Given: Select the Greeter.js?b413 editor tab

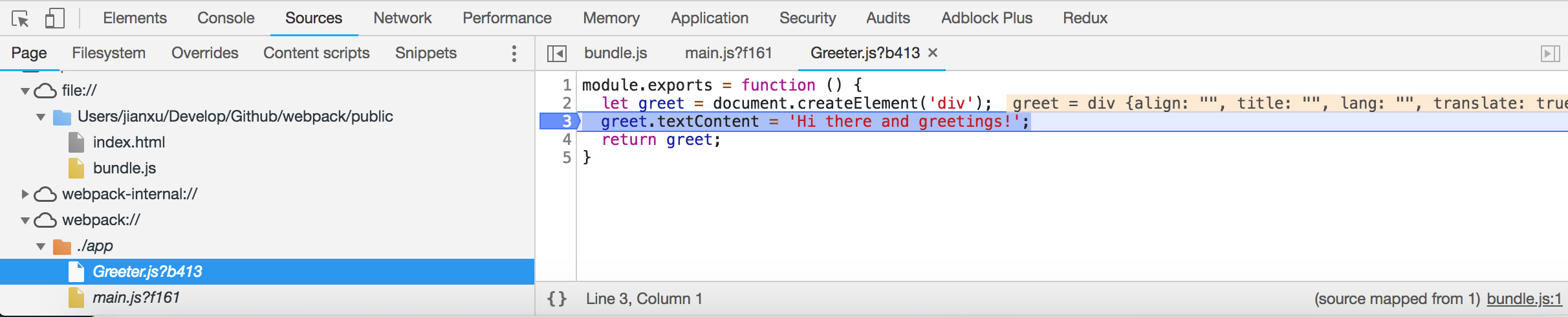Looking at the screenshot, I should pos(865,53).
